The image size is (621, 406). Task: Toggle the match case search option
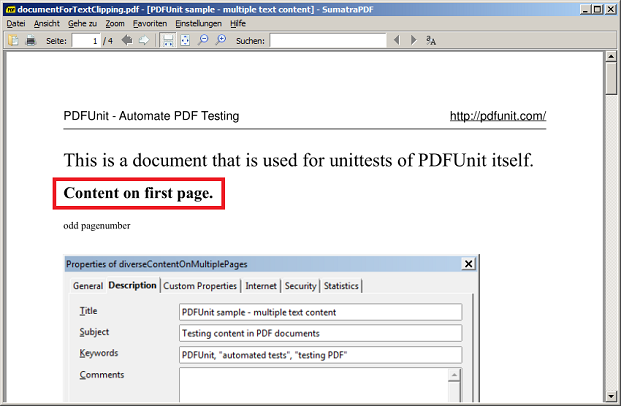tap(431, 40)
